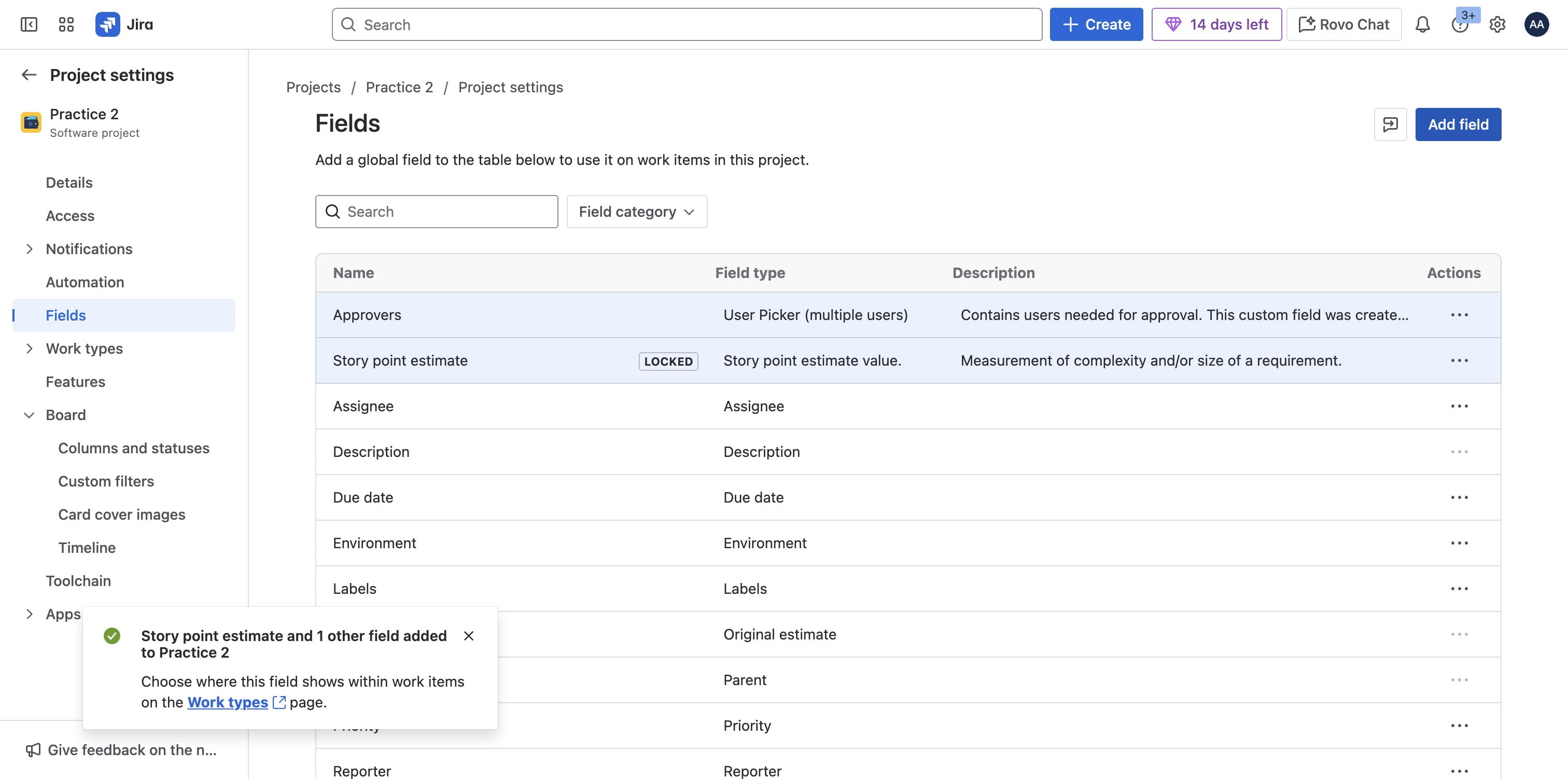Expand the Notifications section

pos(29,249)
